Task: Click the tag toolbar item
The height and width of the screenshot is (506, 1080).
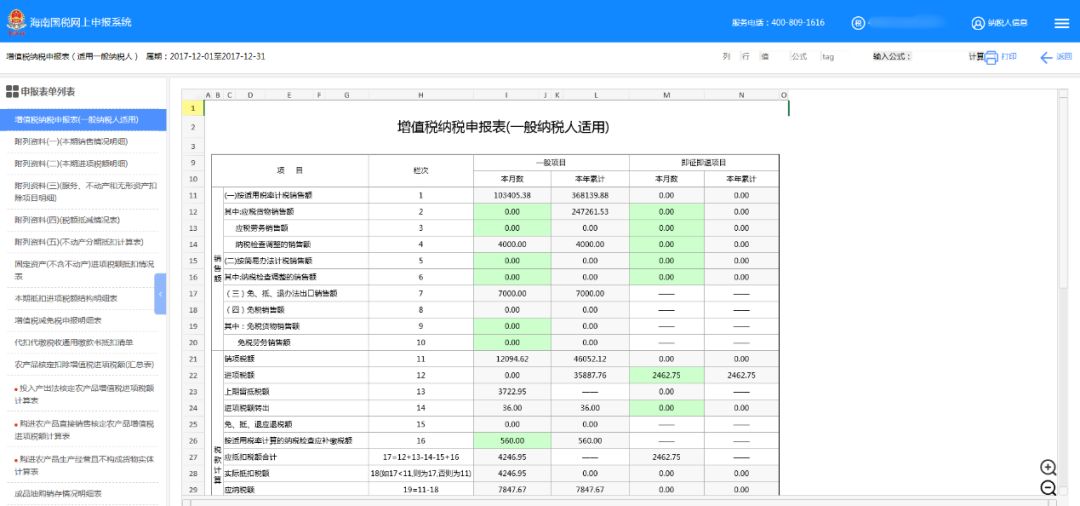Action: click(827, 57)
